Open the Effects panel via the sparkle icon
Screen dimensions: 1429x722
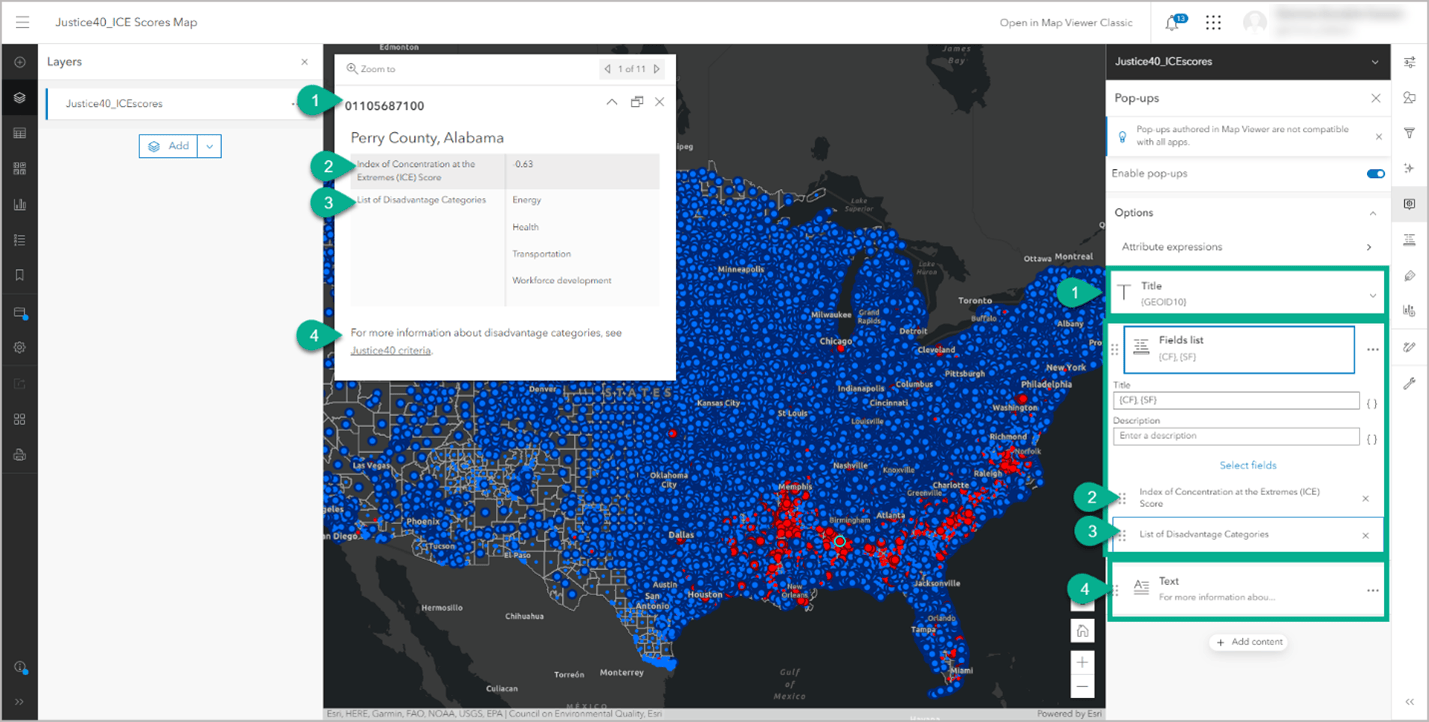coord(1410,168)
